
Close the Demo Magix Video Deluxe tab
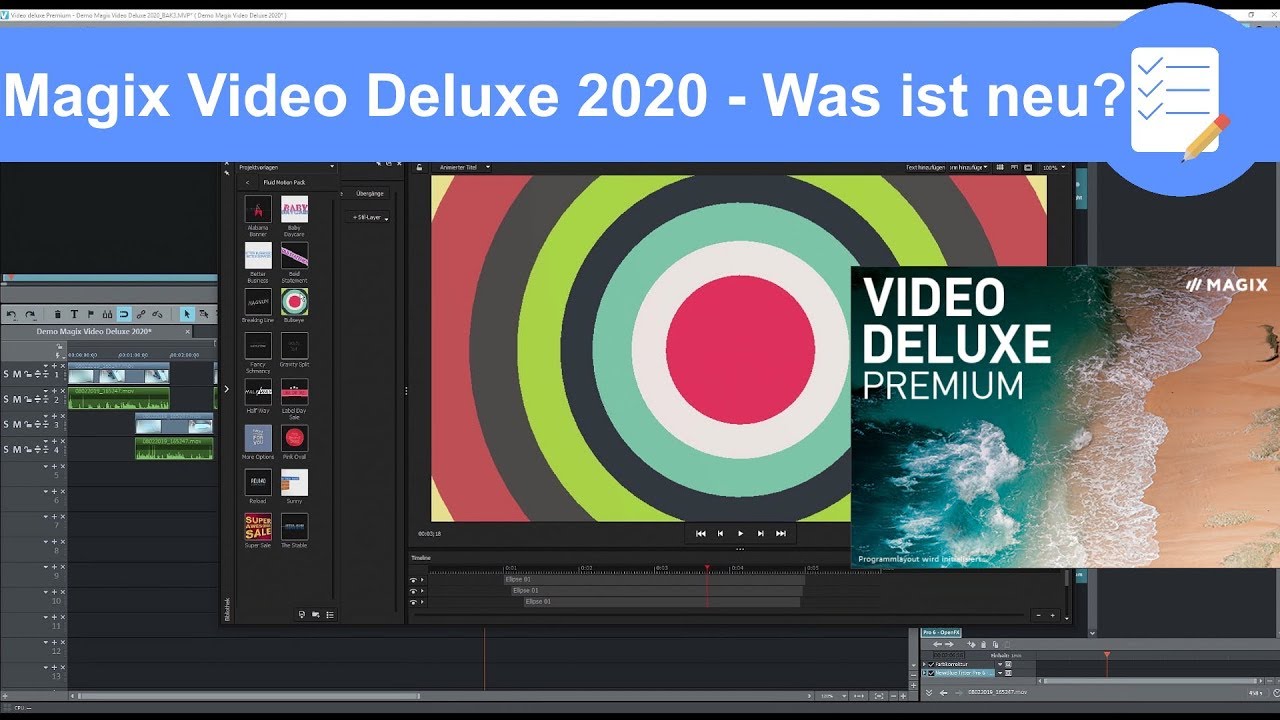187,331
